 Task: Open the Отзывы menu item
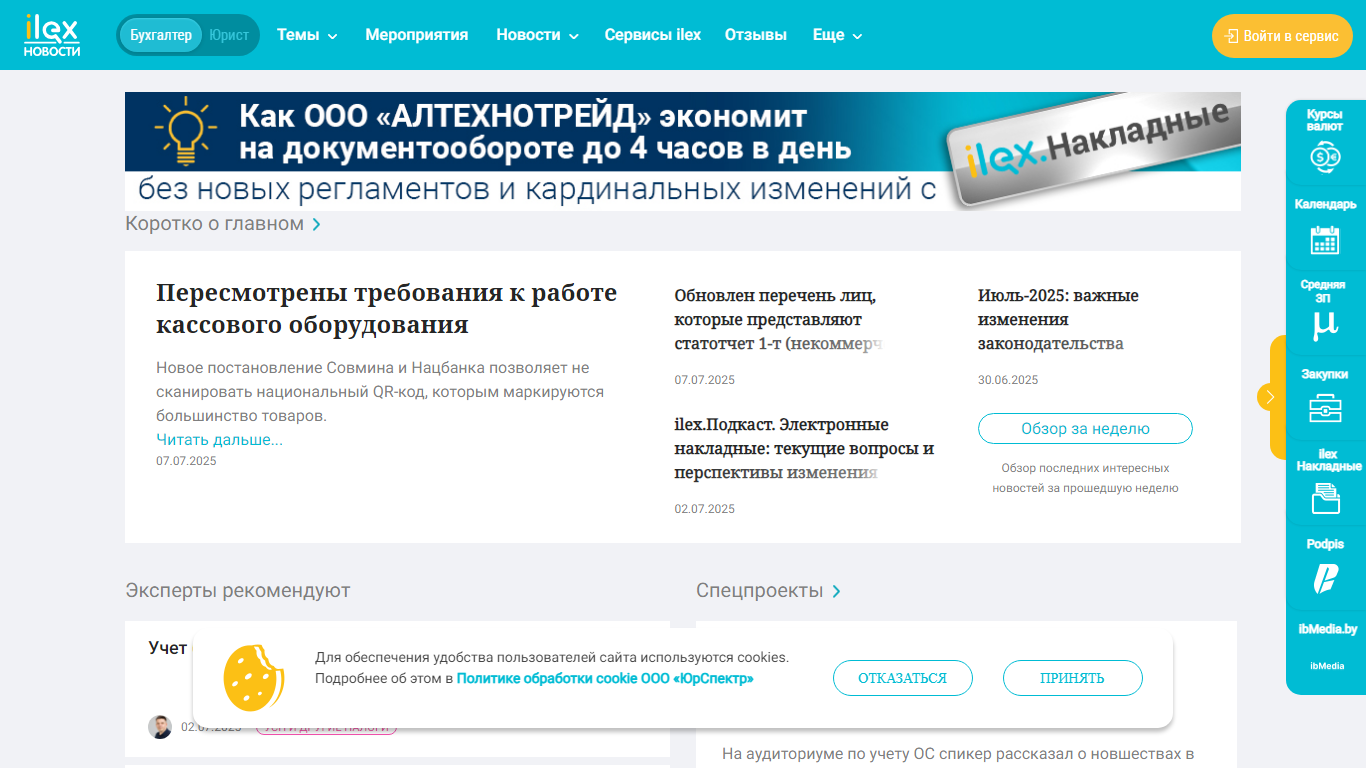[x=756, y=35]
